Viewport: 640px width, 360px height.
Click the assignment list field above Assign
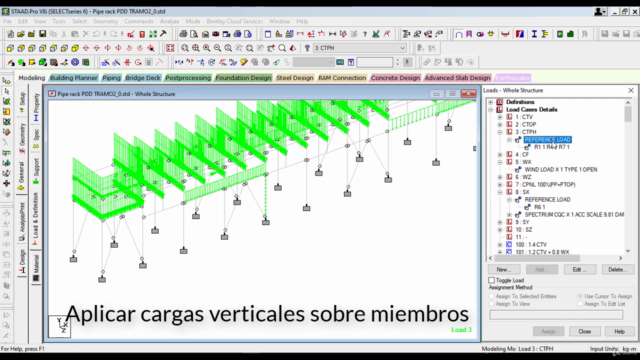(x=556, y=315)
